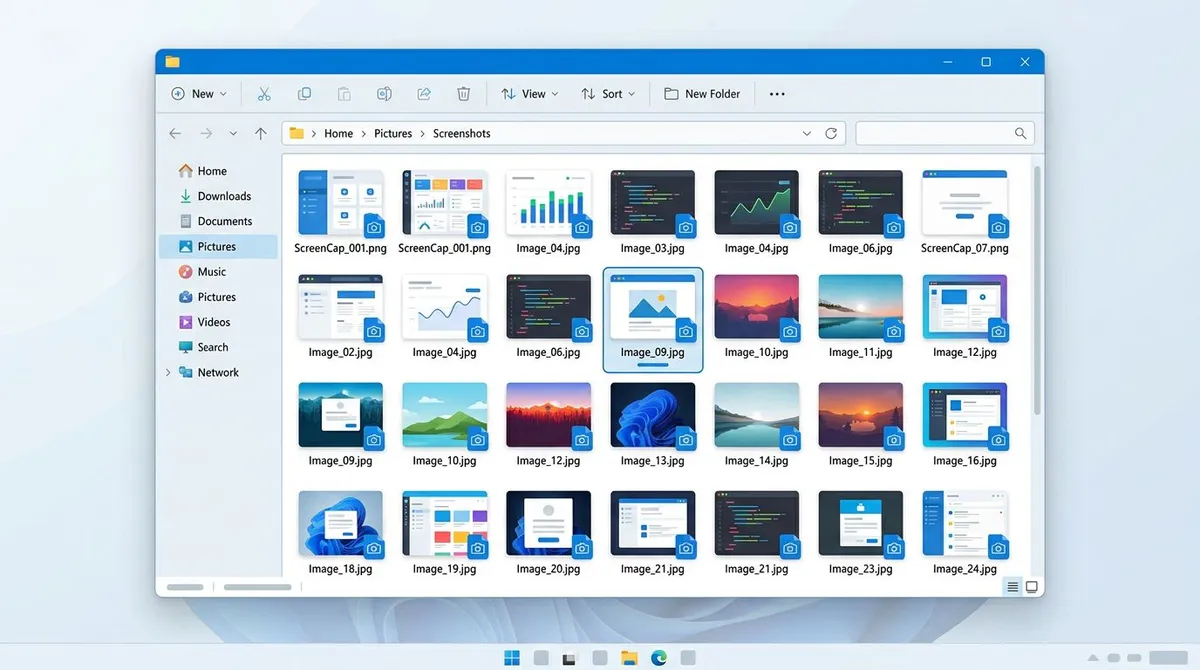The height and width of the screenshot is (670, 1200).
Task: Open the View dropdown menu
Action: pyautogui.click(x=530, y=94)
